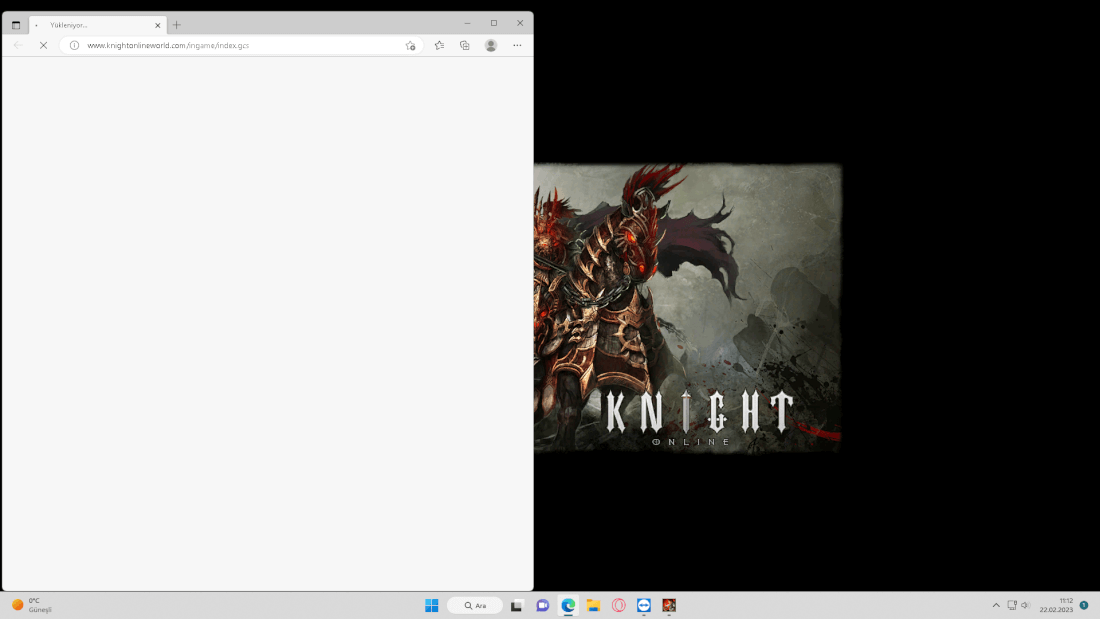Open the tab actions menu icon
1100x619 pixels.
point(16,24)
